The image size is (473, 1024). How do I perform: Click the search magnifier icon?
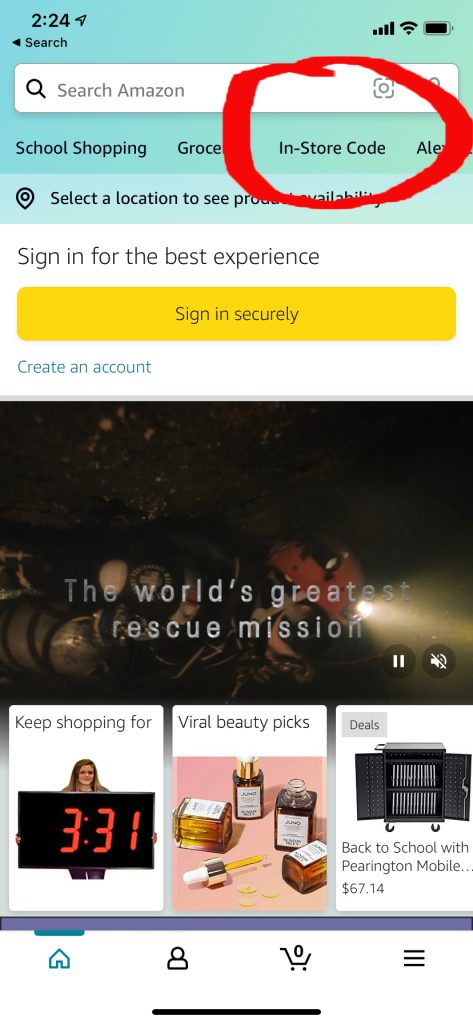36,89
